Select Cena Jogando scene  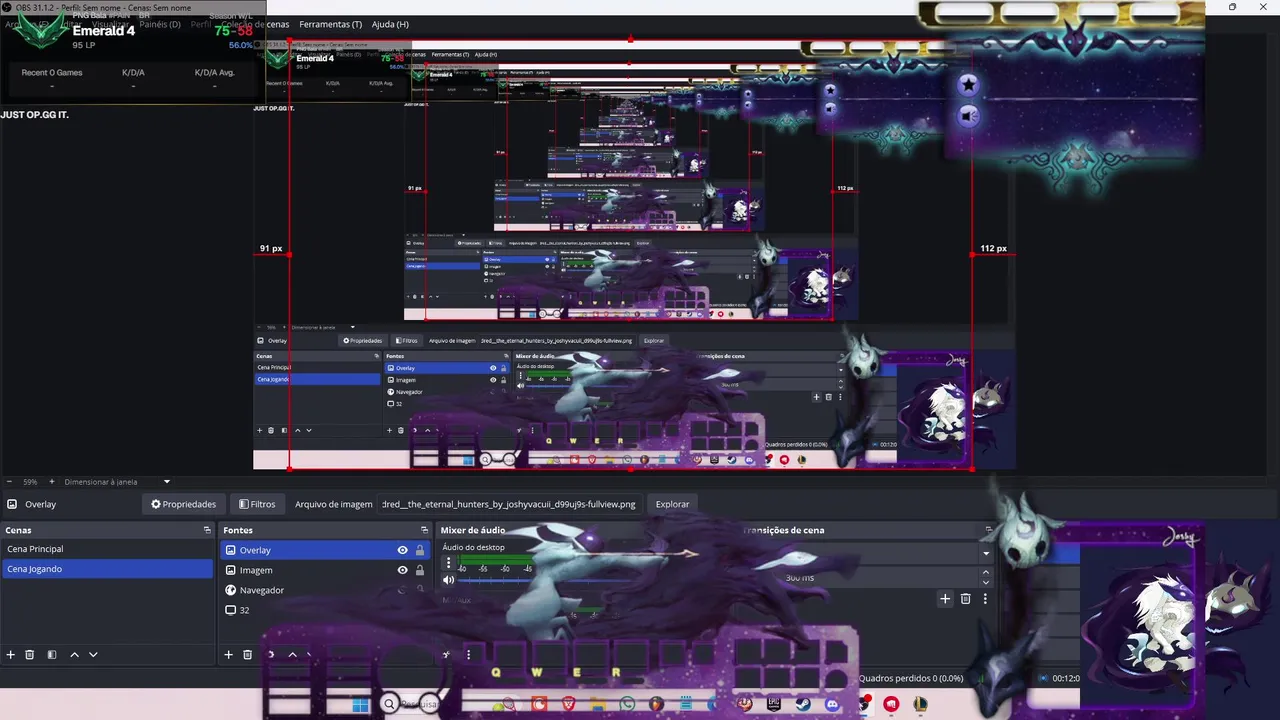(x=106, y=569)
